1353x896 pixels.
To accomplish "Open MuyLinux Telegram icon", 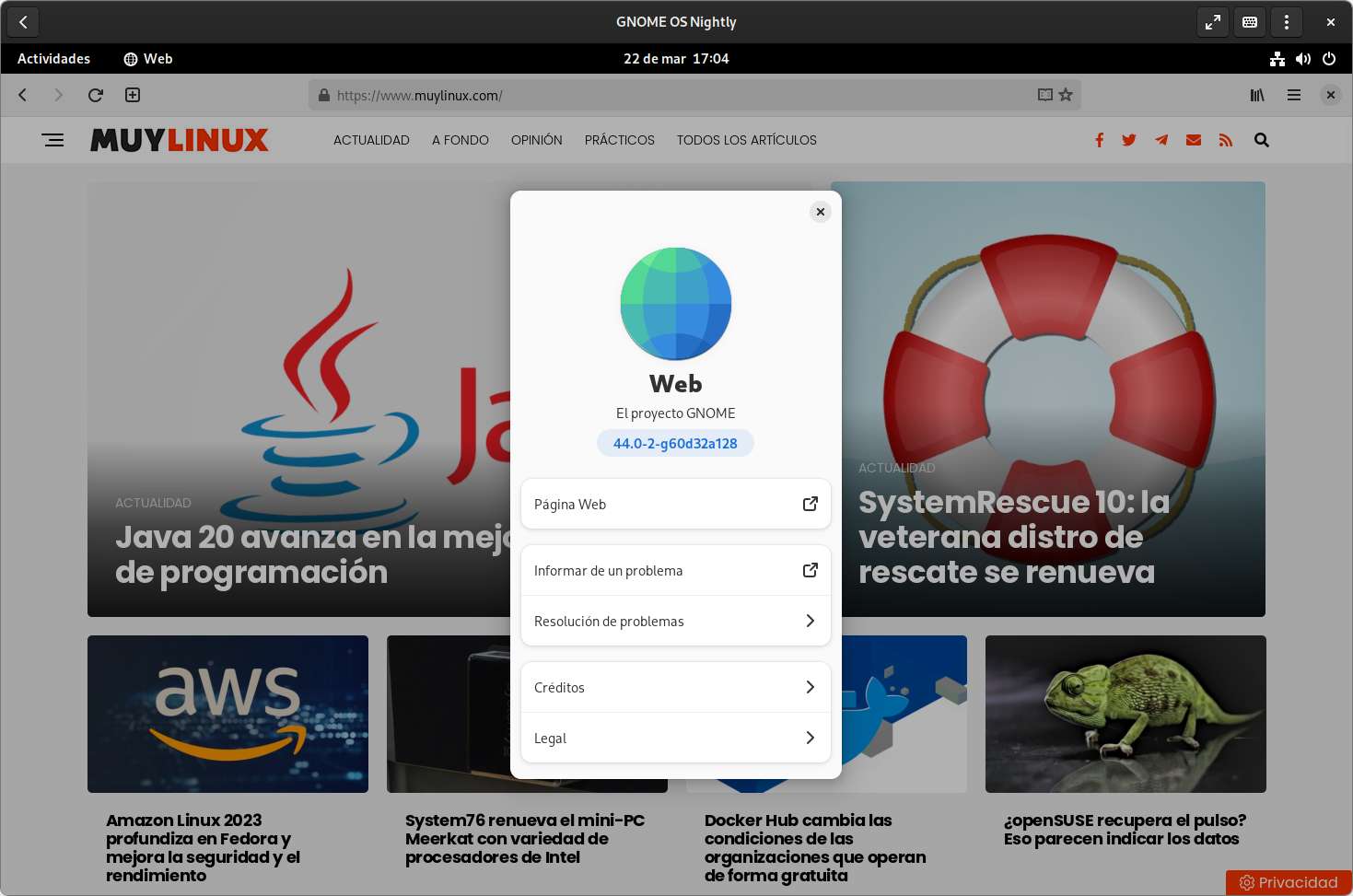I will coord(1161,140).
